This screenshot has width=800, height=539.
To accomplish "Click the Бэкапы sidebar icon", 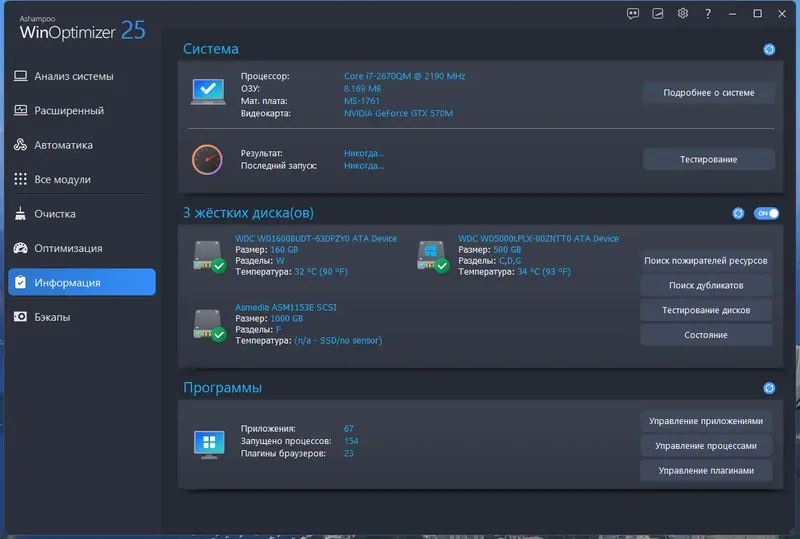I will (20, 317).
